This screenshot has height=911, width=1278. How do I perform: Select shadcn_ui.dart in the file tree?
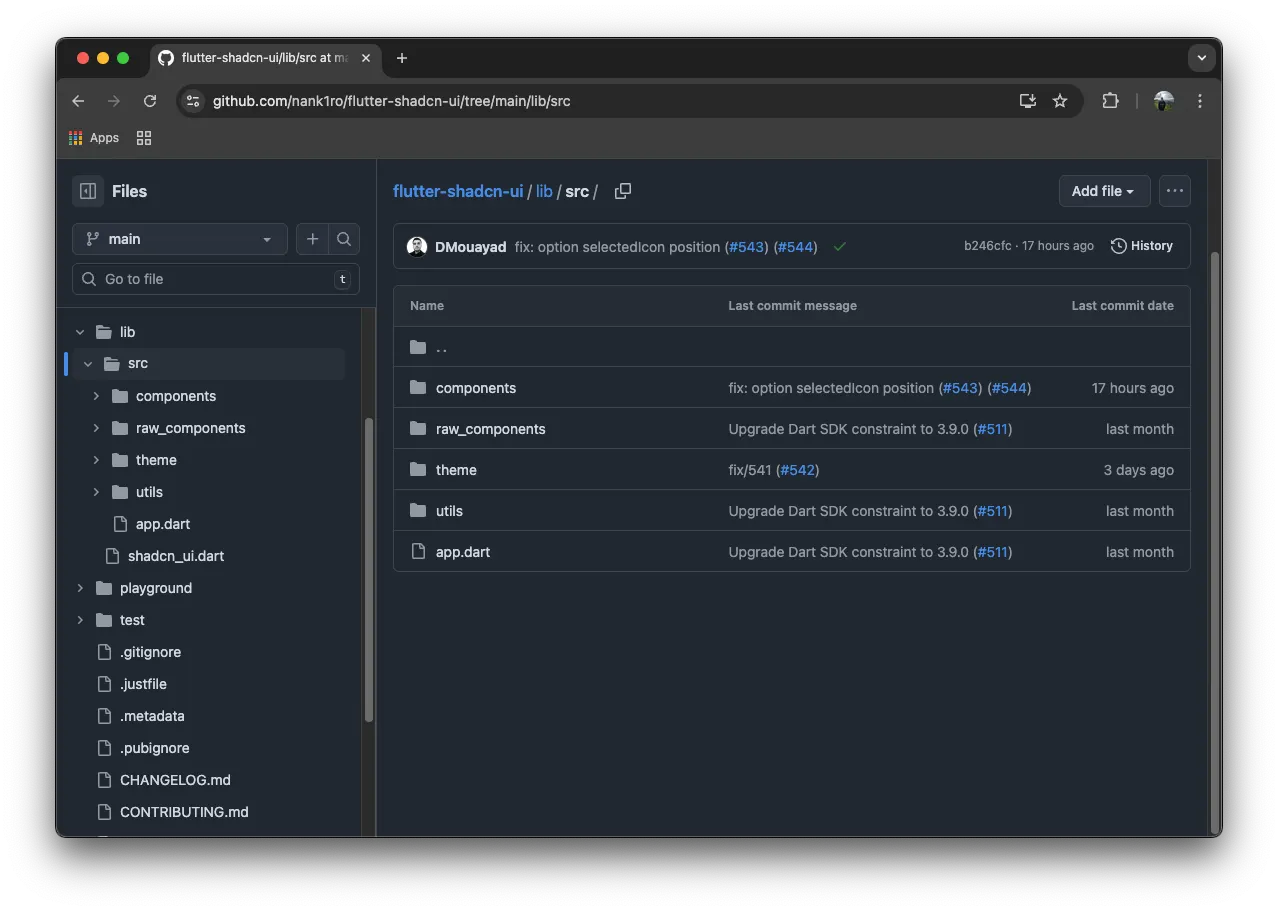175,556
